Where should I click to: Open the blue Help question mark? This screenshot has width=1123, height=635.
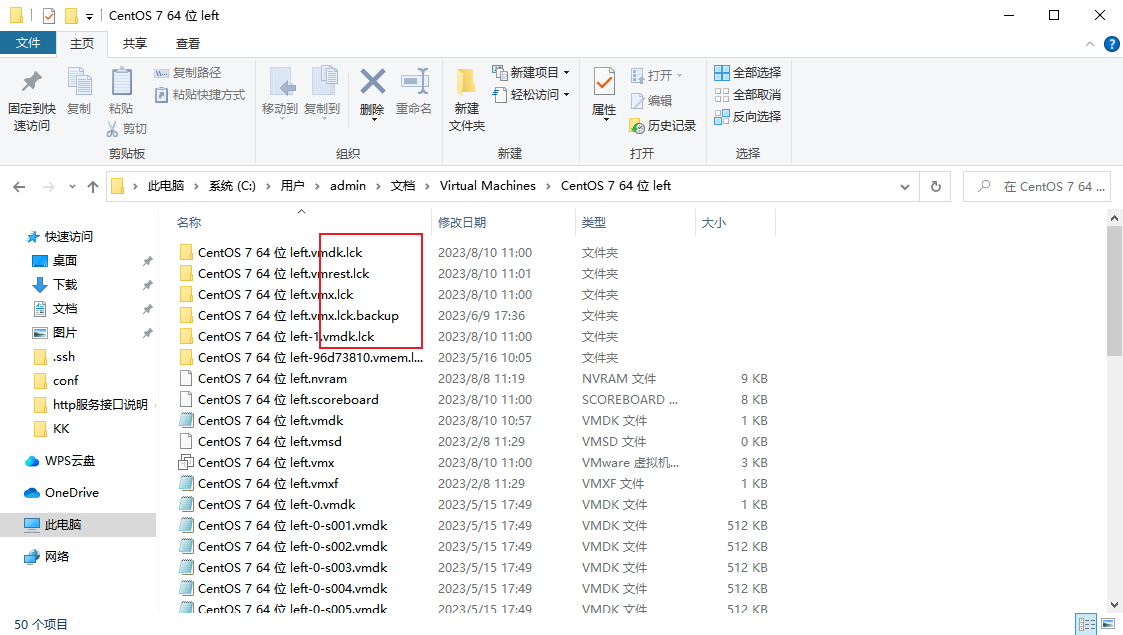click(1112, 44)
